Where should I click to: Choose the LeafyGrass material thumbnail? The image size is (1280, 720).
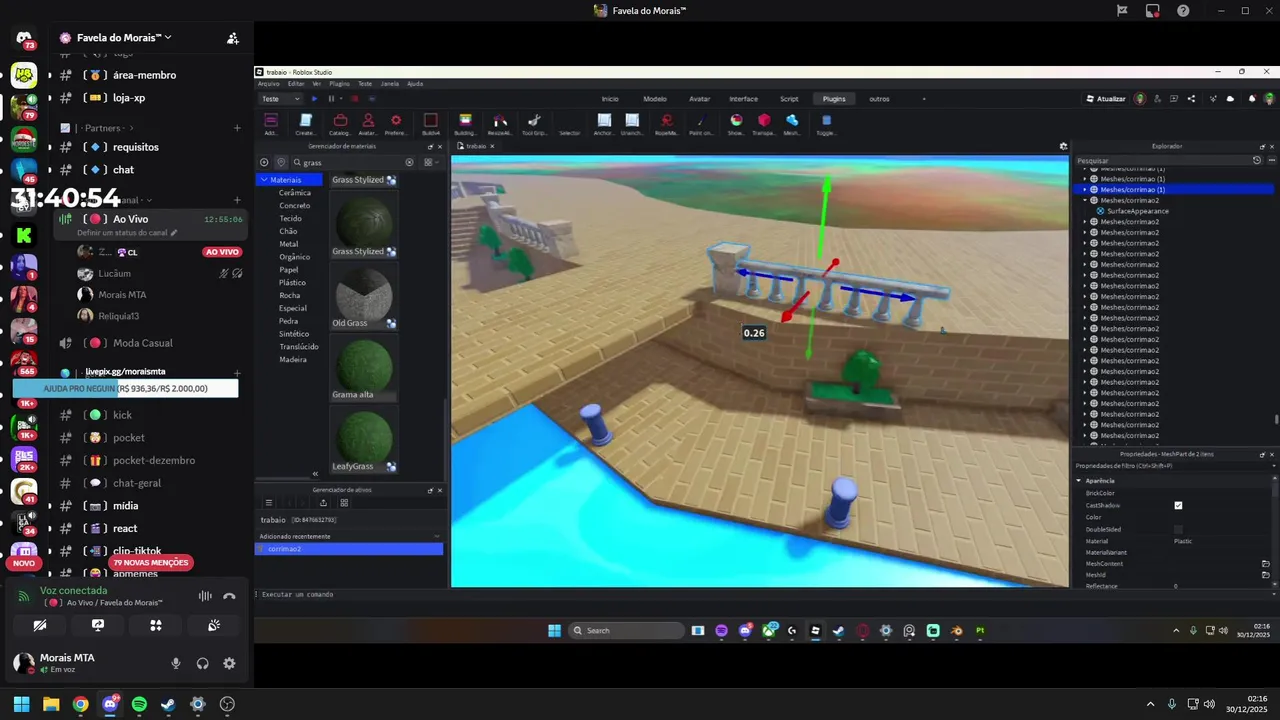(364, 437)
